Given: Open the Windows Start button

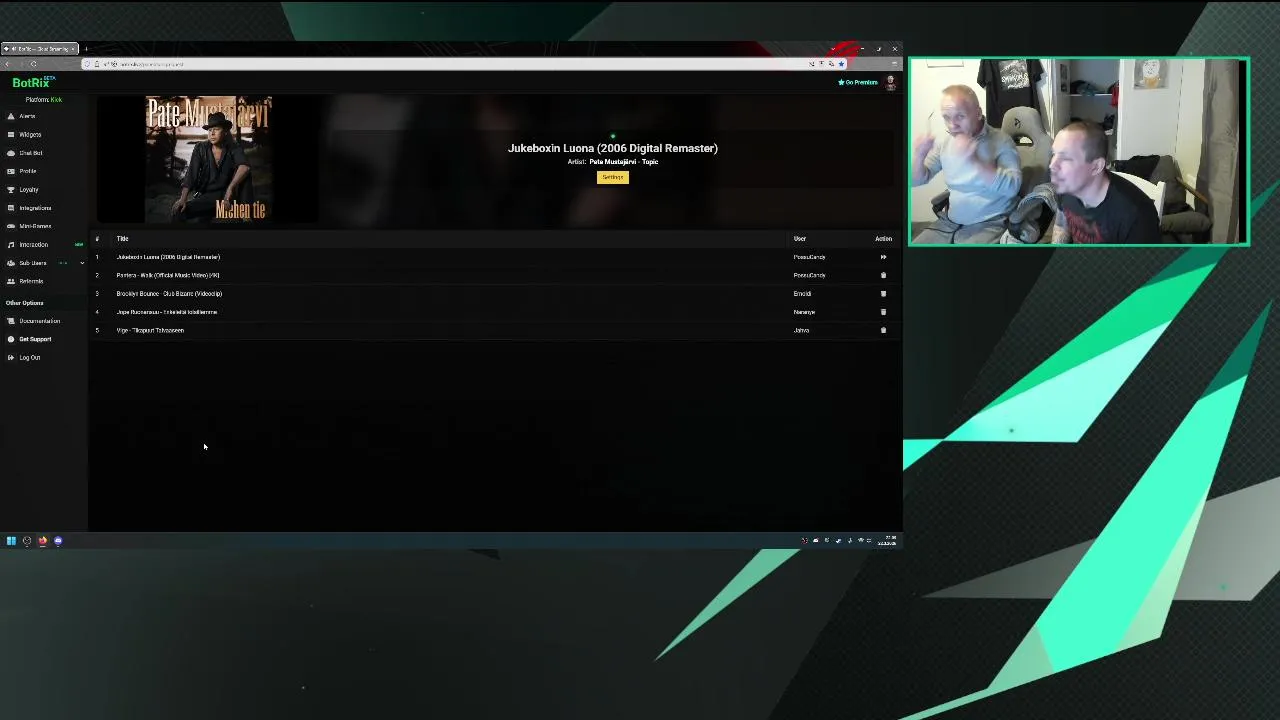Looking at the screenshot, I should (x=11, y=541).
